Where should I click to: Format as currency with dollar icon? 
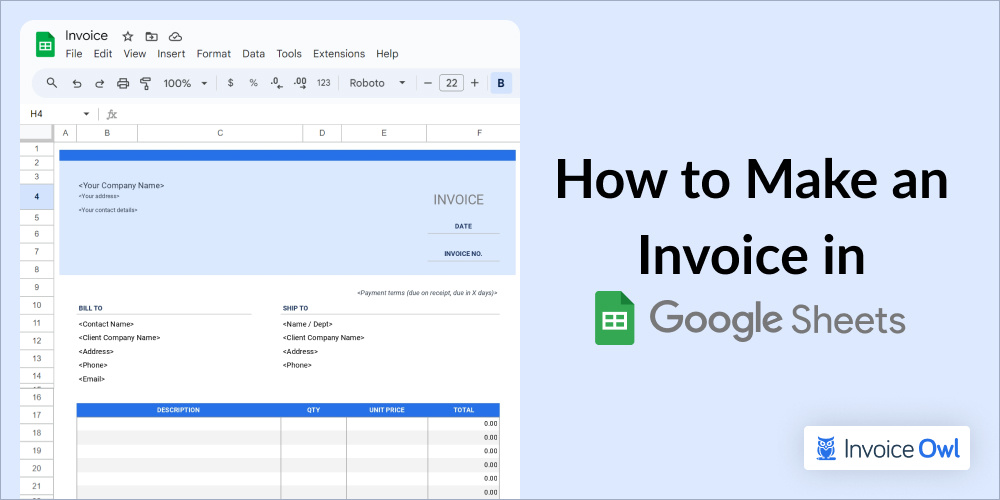pos(231,83)
